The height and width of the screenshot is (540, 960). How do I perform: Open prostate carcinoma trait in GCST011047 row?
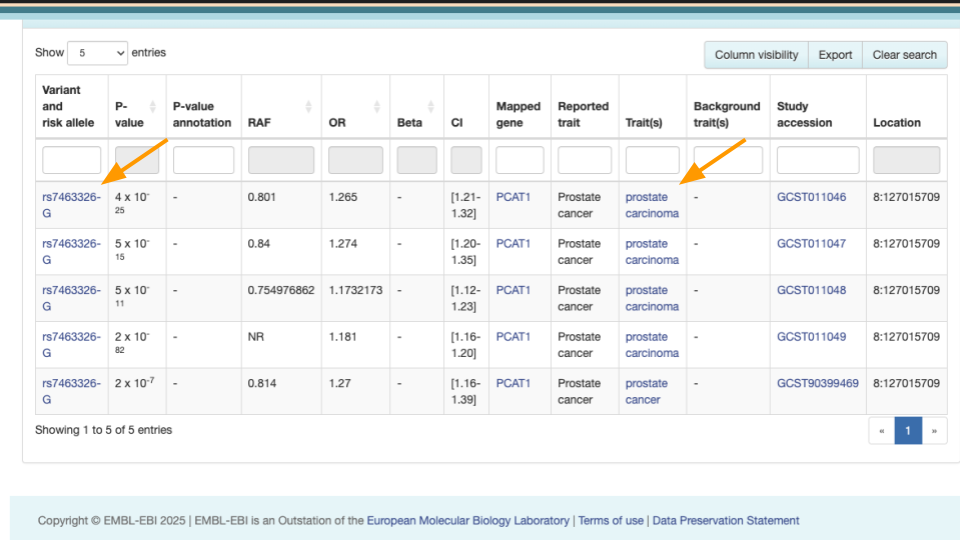(652, 252)
